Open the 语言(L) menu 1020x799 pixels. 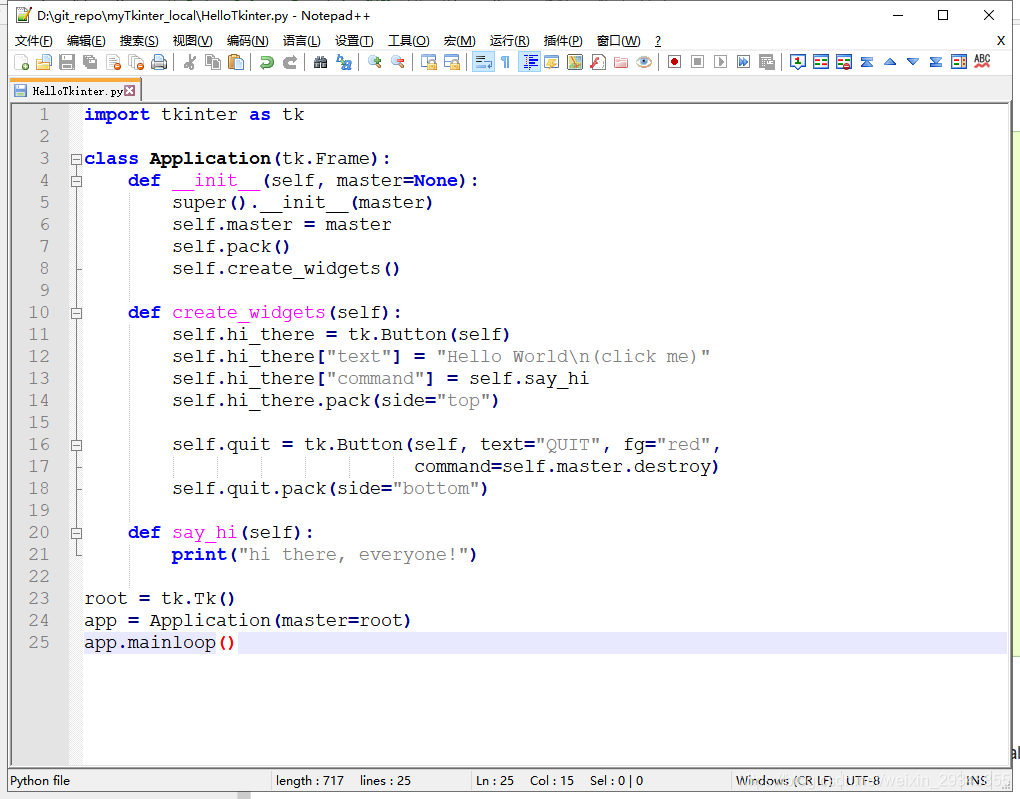pos(301,41)
